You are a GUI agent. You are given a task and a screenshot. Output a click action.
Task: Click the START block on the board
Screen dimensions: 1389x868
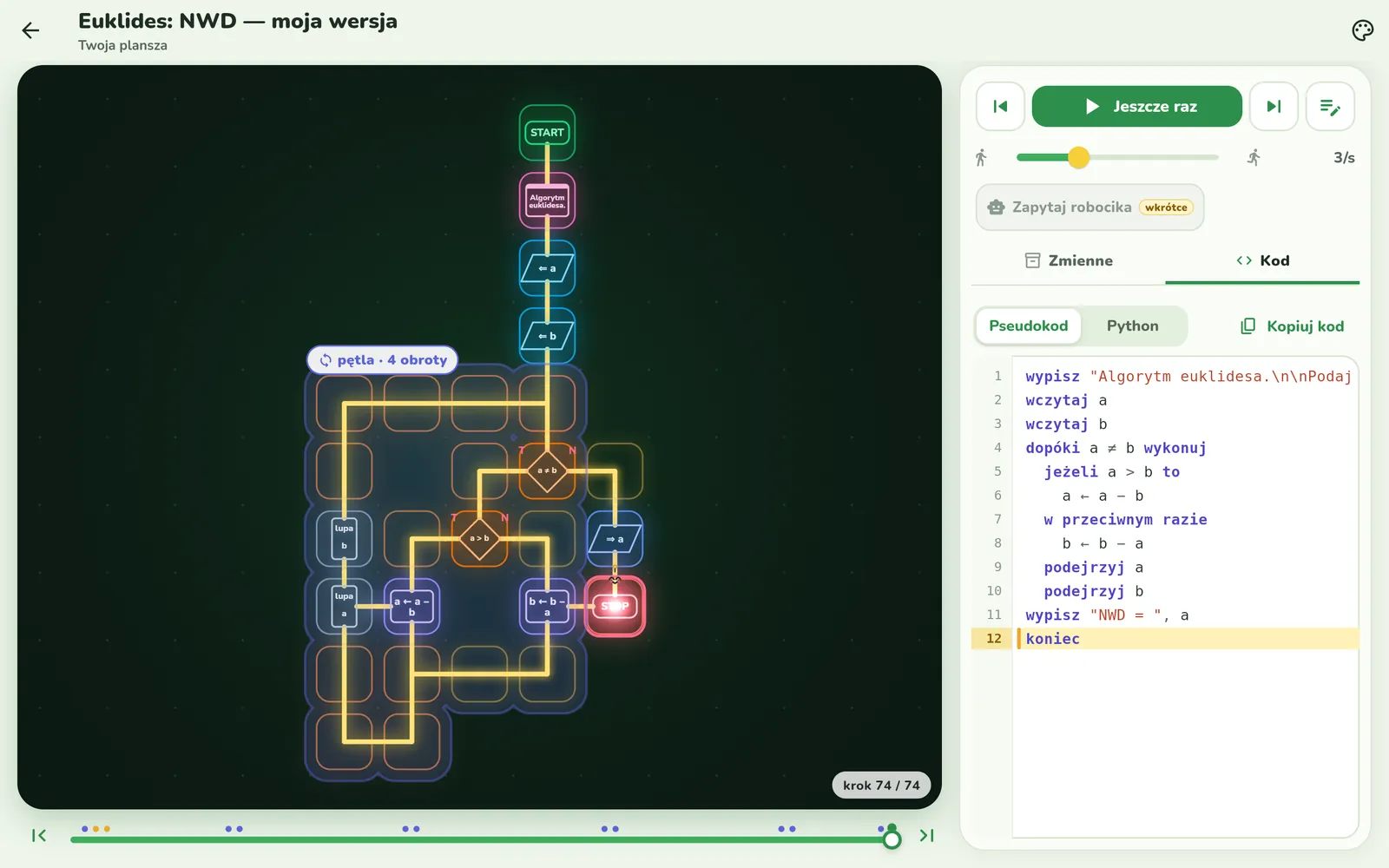click(547, 133)
